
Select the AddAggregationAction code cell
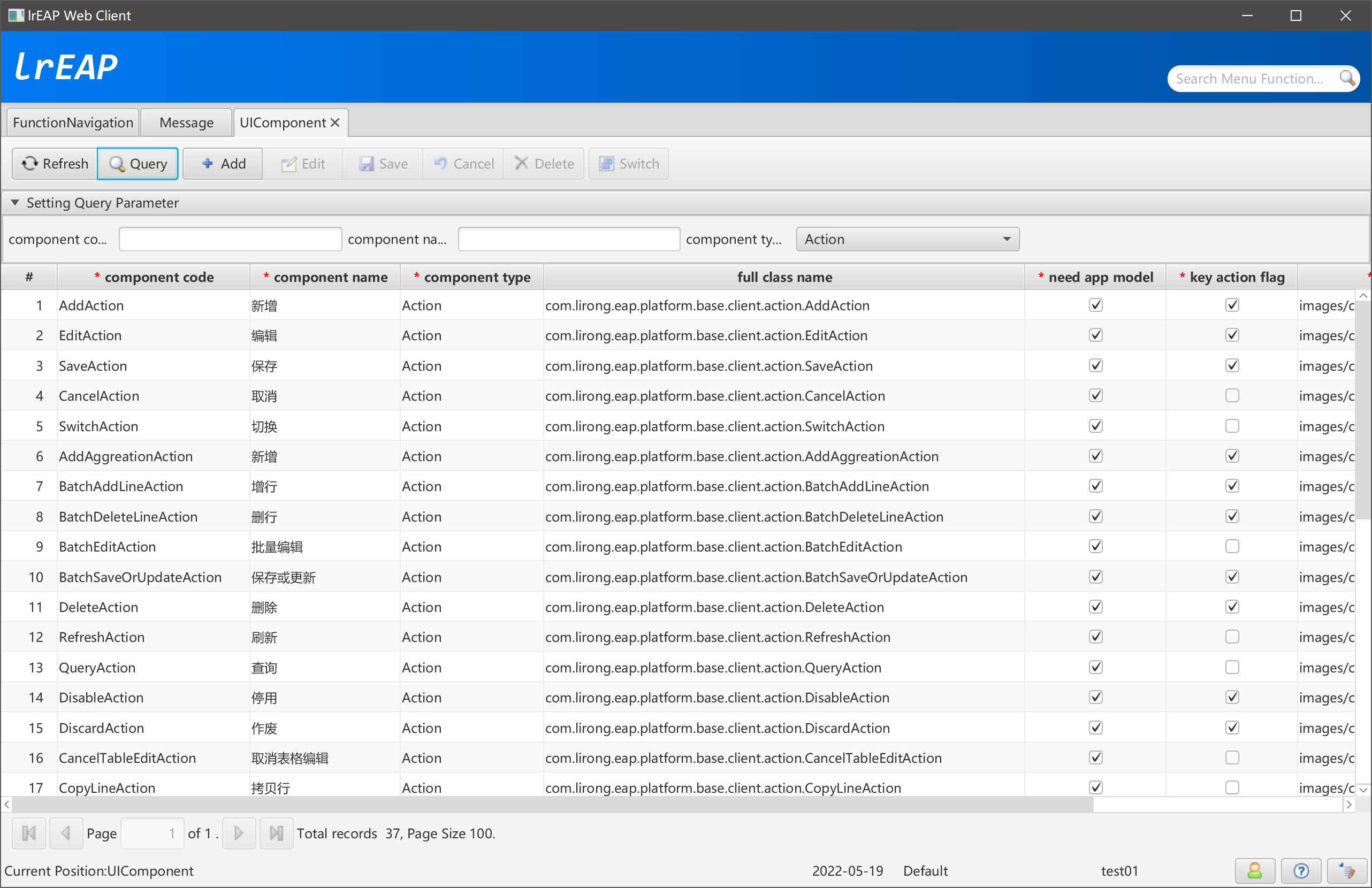154,456
